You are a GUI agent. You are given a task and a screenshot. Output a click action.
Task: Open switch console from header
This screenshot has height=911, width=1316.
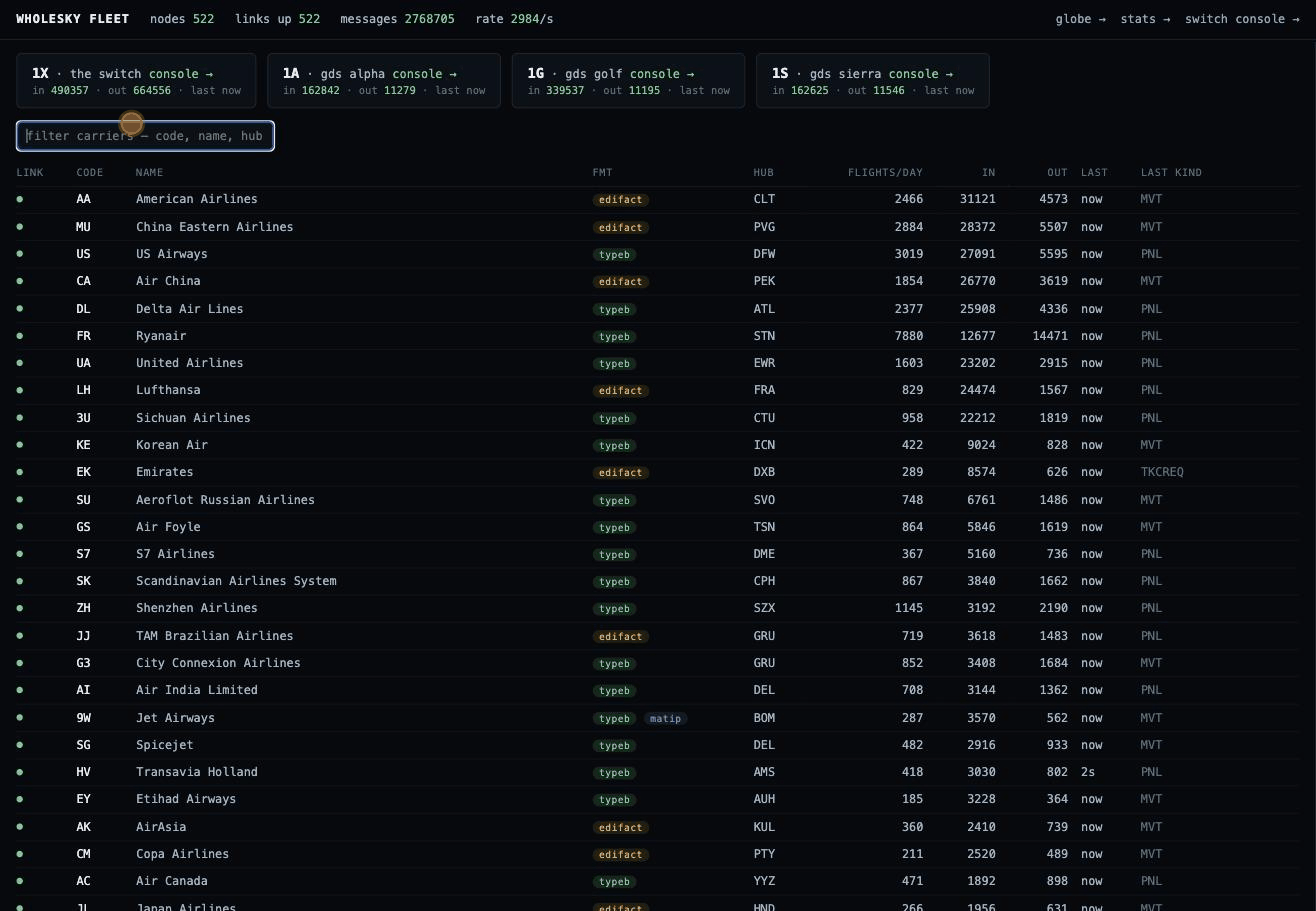tap(1242, 19)
